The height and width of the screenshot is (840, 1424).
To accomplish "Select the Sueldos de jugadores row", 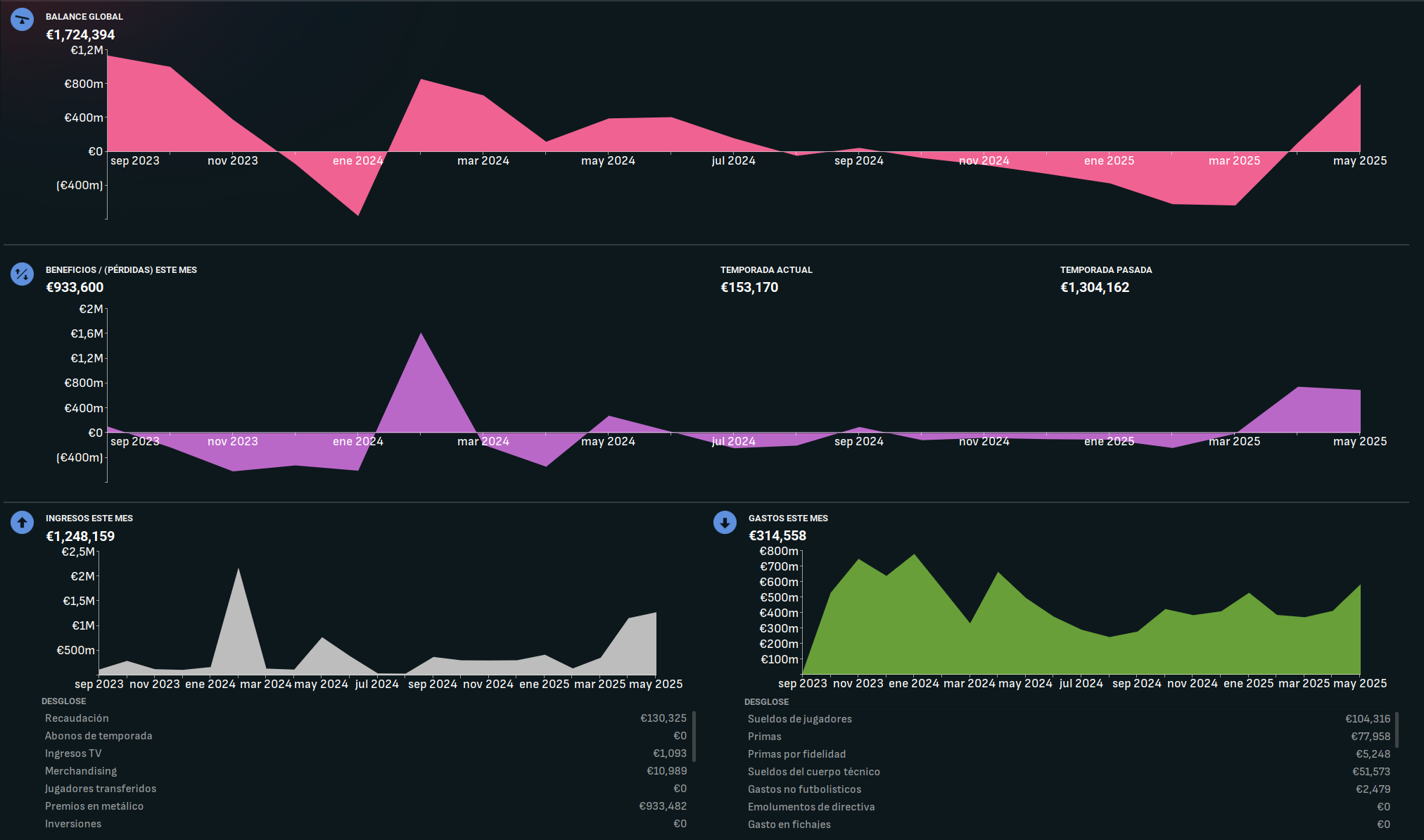I will (x=1069, y=719).
